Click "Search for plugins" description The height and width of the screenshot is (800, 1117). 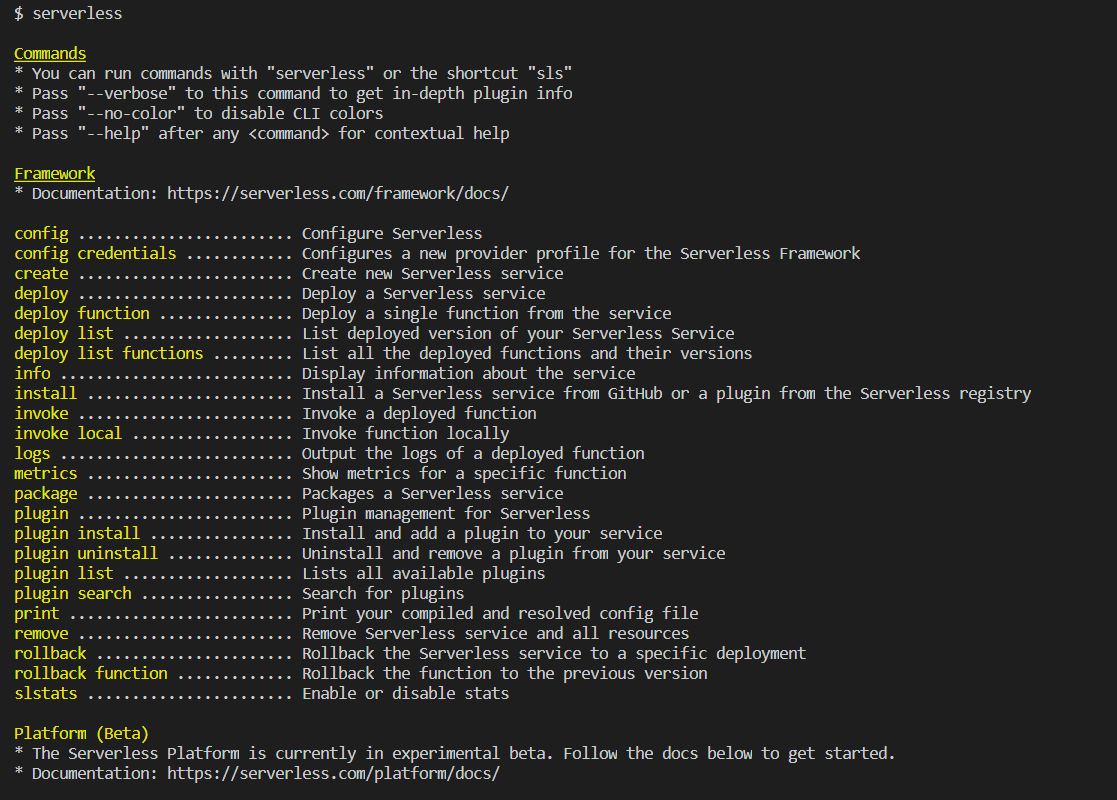(383, 592)
